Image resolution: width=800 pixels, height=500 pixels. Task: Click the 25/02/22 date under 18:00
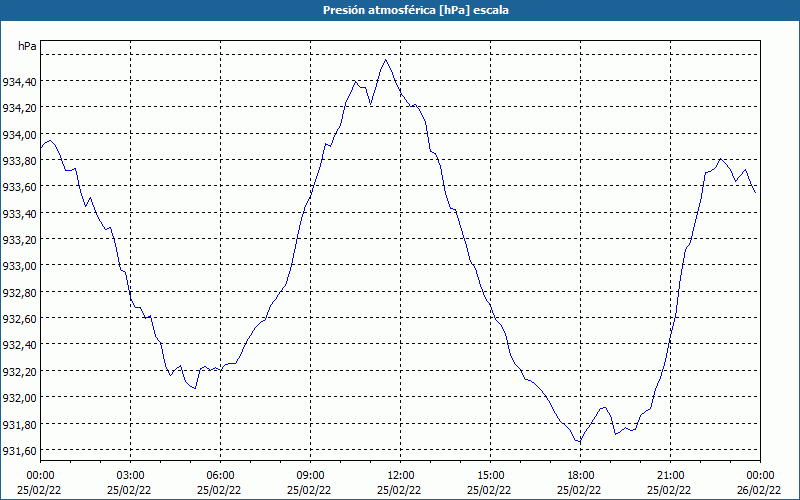coord(579,490)
